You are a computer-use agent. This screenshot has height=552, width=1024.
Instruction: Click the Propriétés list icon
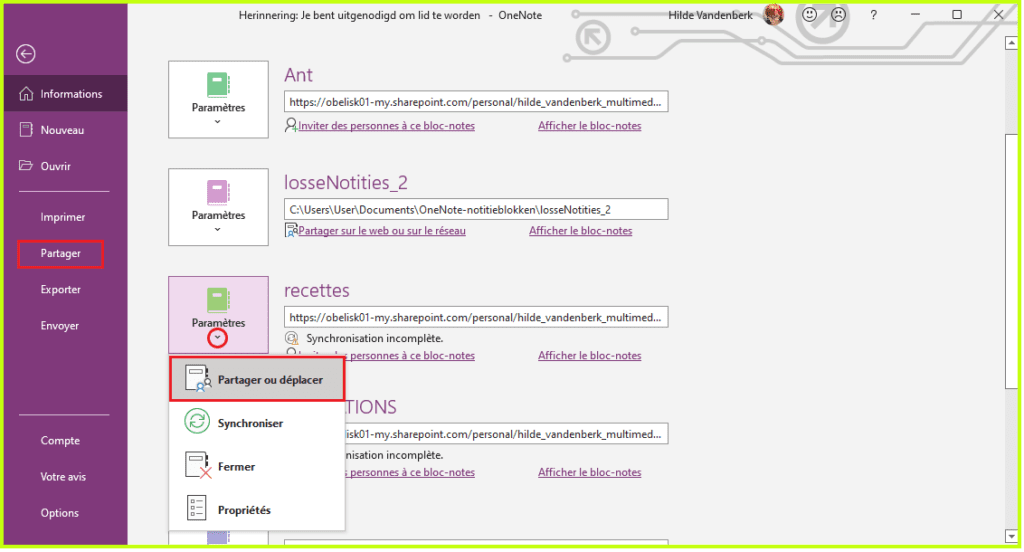pos(197,508)
